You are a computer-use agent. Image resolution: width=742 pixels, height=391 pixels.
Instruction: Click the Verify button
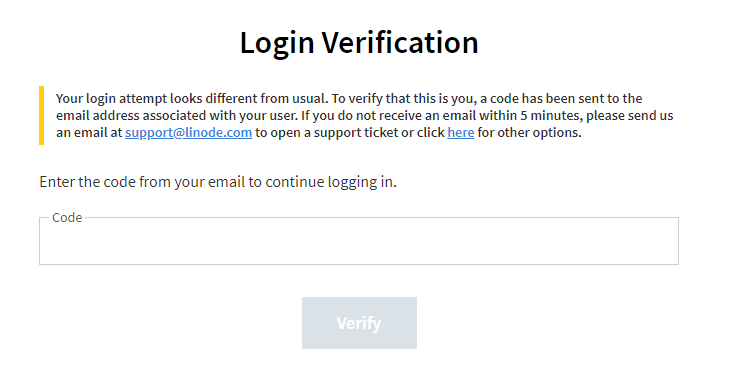[359, 323]
